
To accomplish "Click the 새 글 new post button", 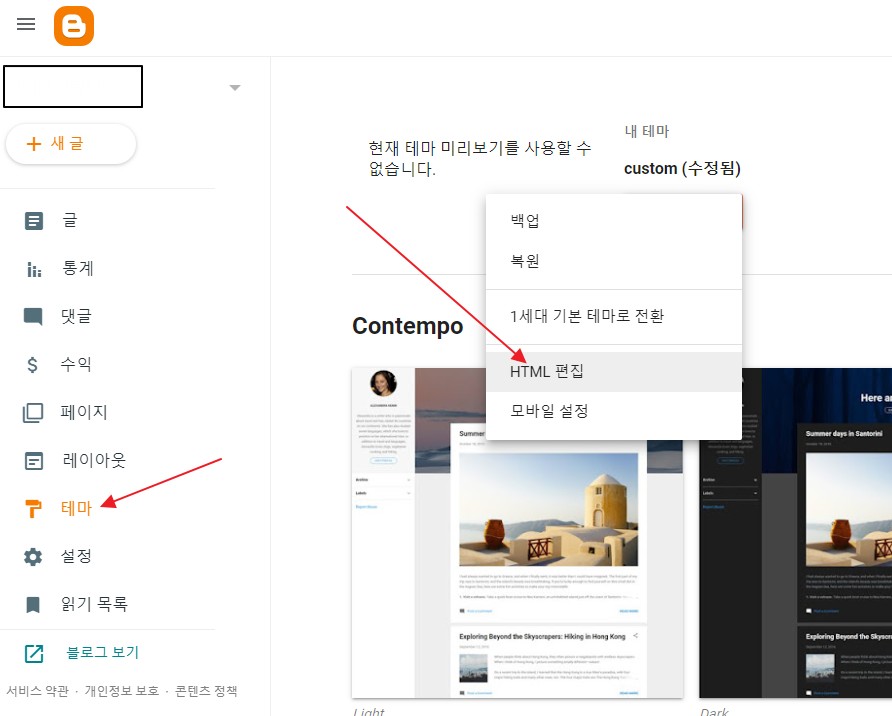I will pyautogui.click(x=71, y=144).
